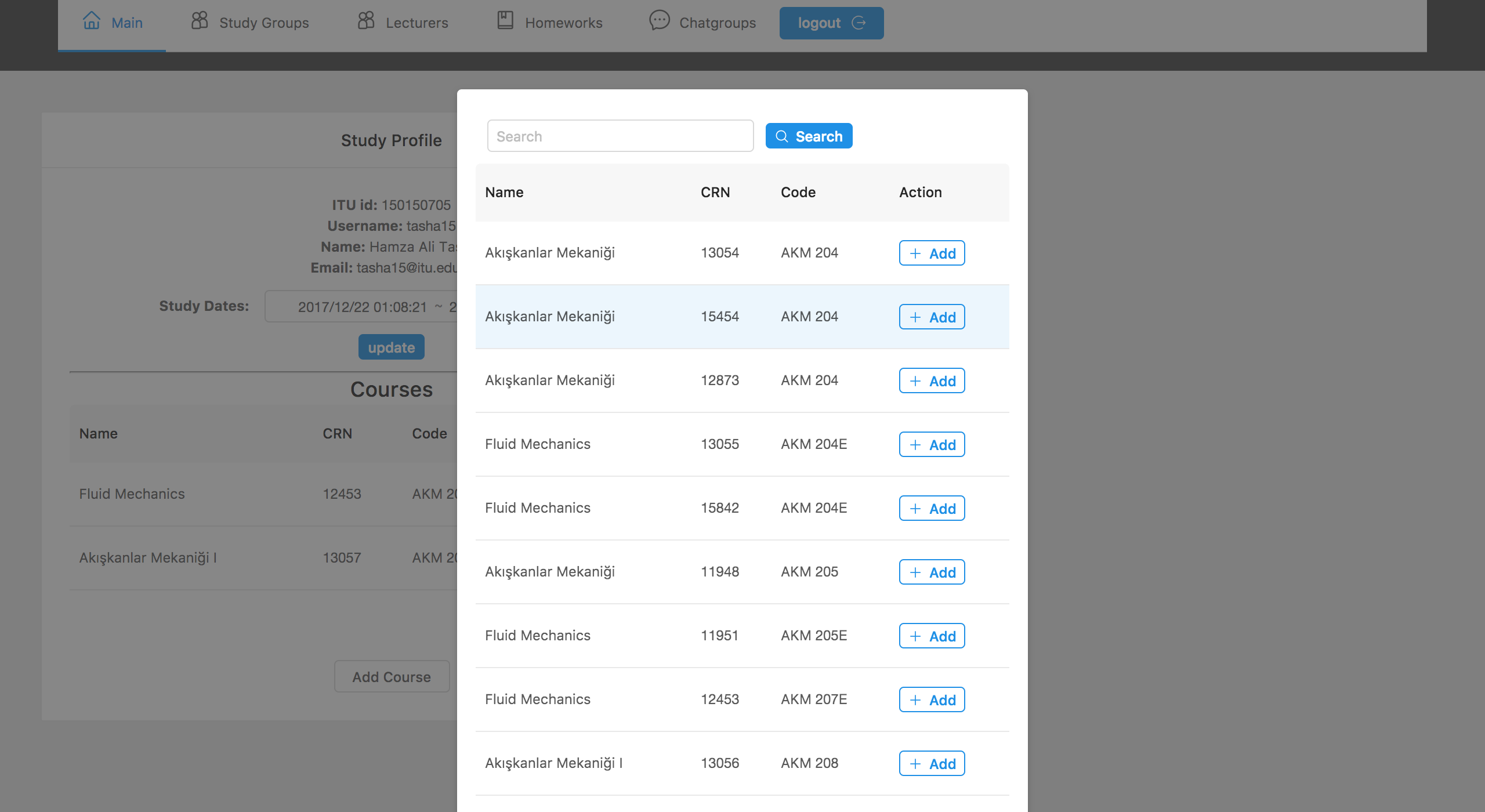Add Akışkanlar Mekaniği CRN 15454
The image size is (1485, 812).
(x=932, y=317)
